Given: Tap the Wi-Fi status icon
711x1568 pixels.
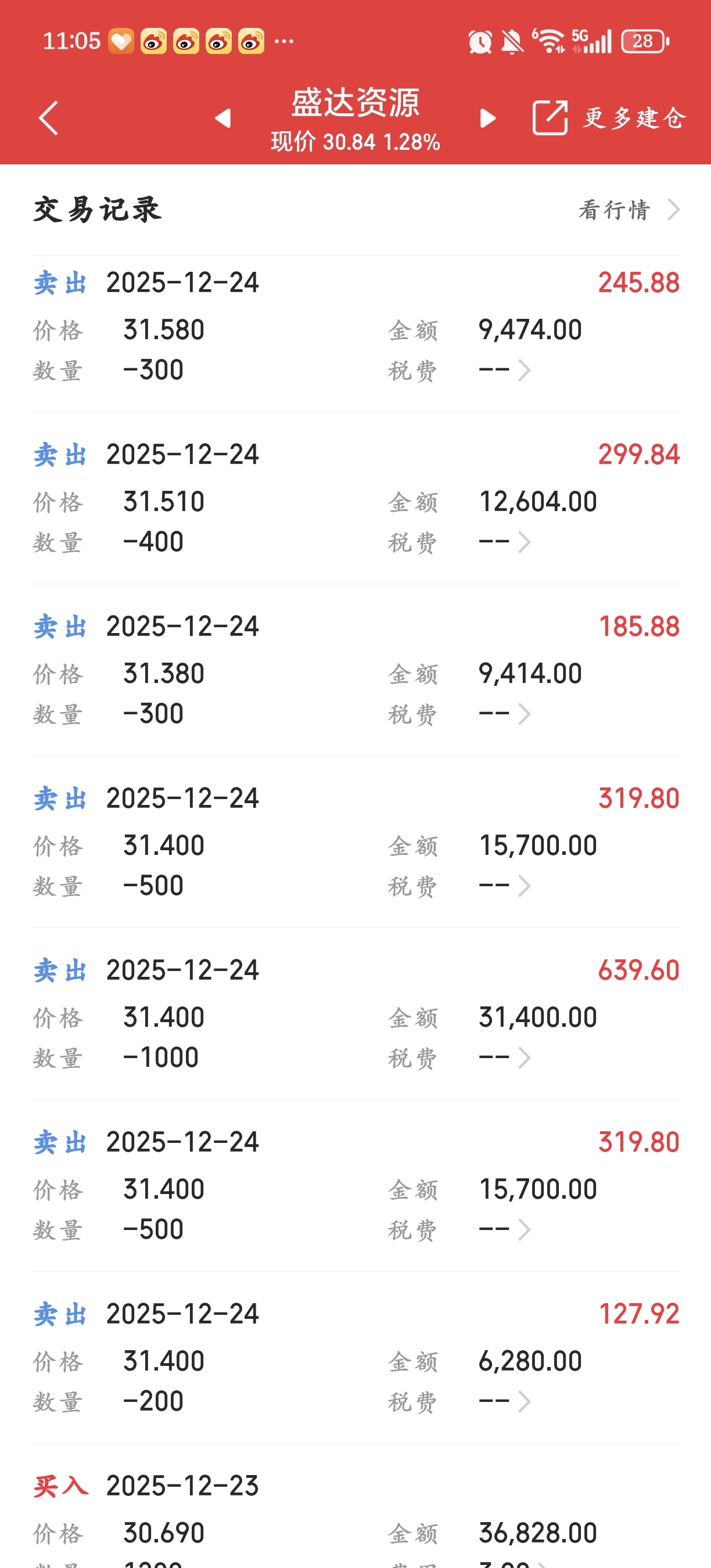Looking at the screenshot, I should (x=548, y=41).
